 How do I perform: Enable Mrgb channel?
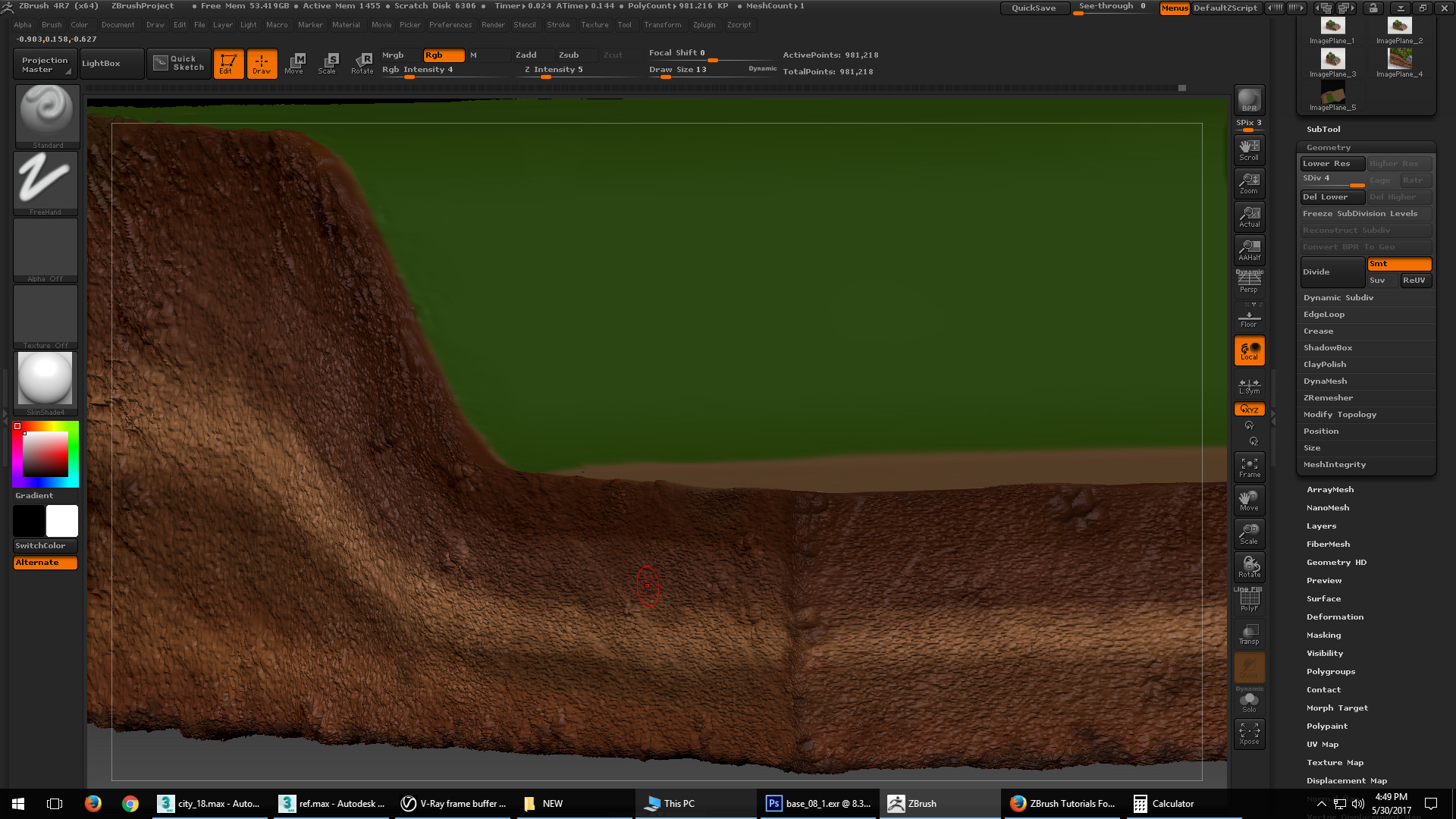[x=400, y=55]
